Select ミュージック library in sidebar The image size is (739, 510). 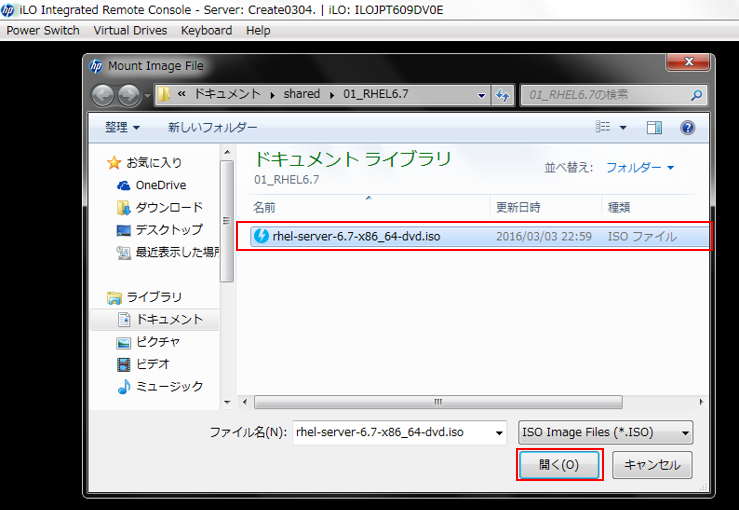pyautogui.click(x=169, y=387)
